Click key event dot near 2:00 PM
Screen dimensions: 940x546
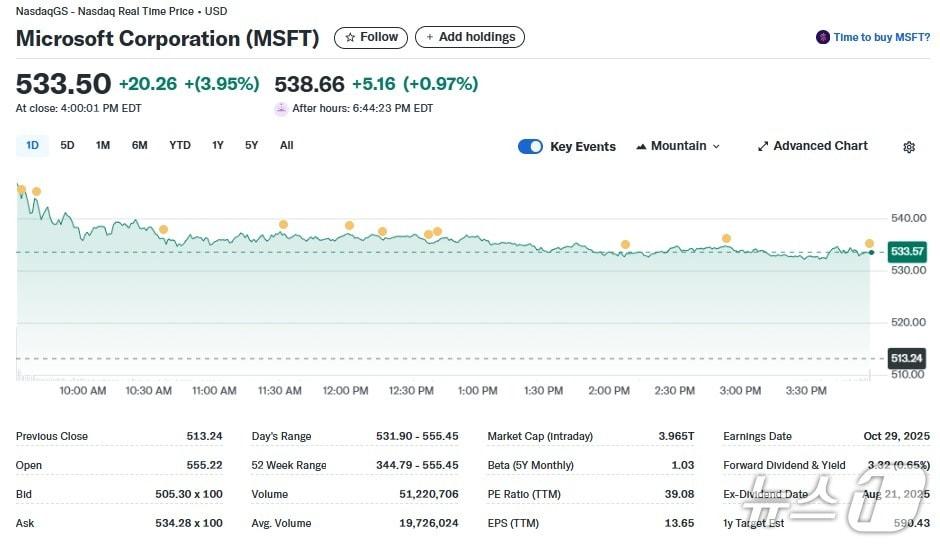point(625,244)
